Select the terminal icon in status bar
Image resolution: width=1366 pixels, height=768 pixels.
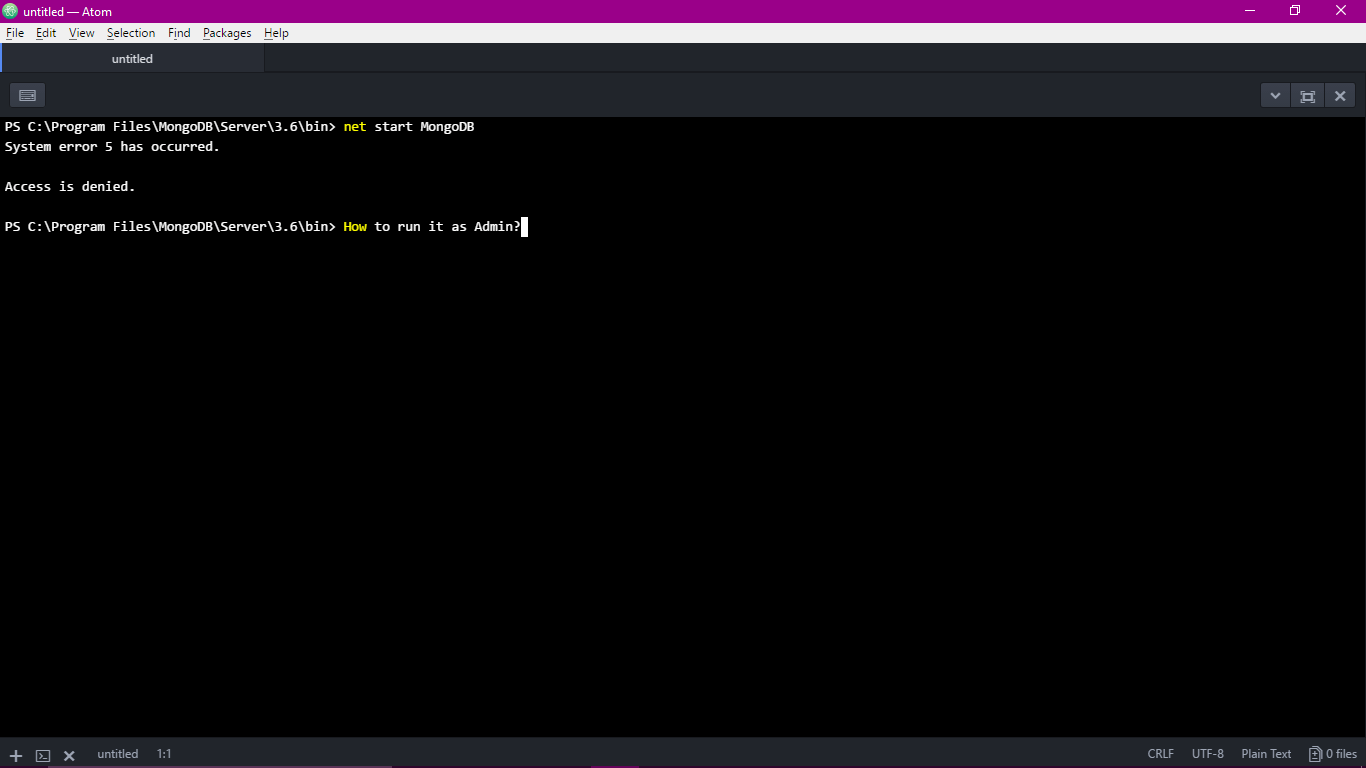coord(43,755)
